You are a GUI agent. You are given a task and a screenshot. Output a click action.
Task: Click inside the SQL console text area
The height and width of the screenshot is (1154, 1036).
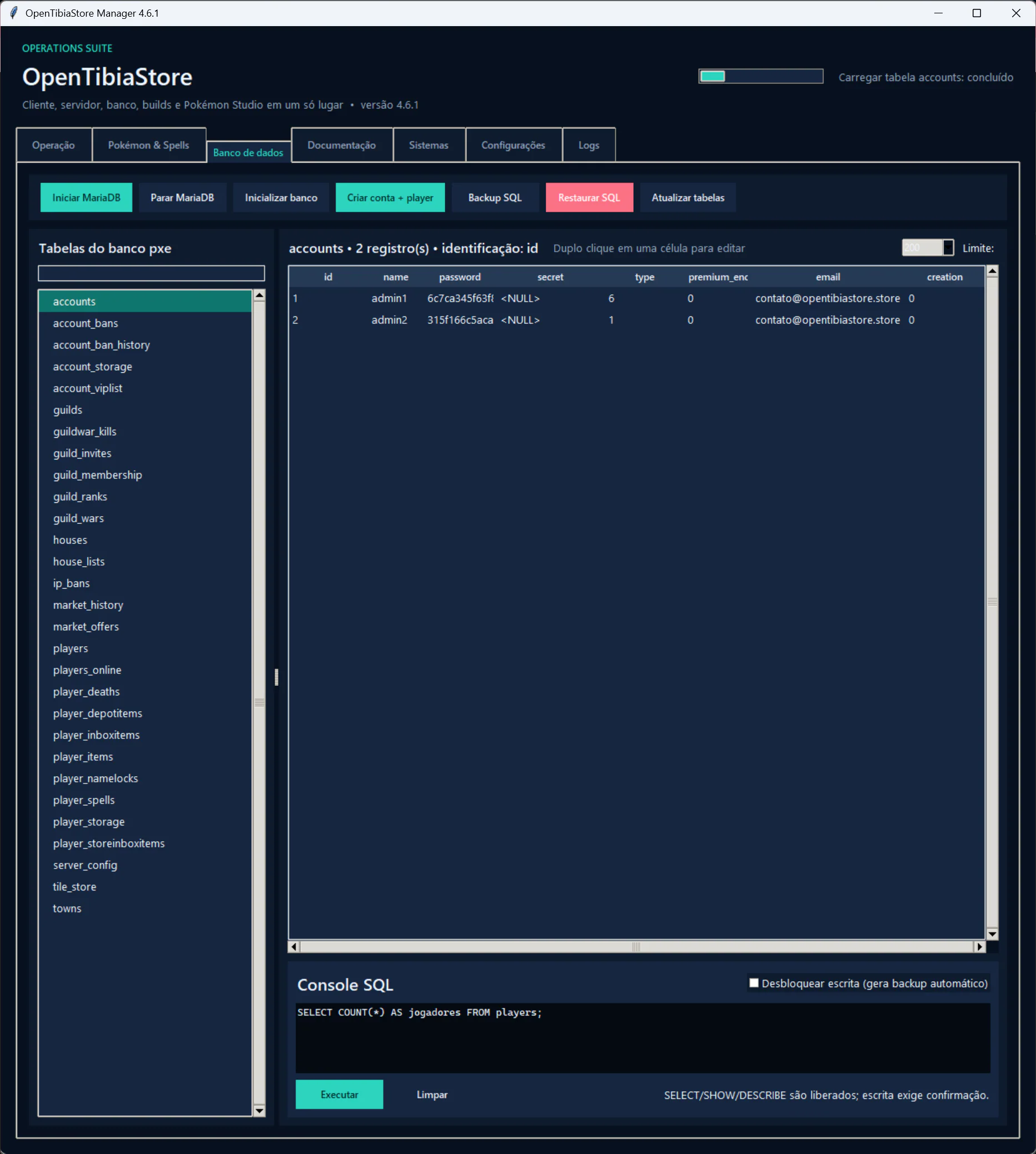pyautogui.click(x=643, y=1038)
